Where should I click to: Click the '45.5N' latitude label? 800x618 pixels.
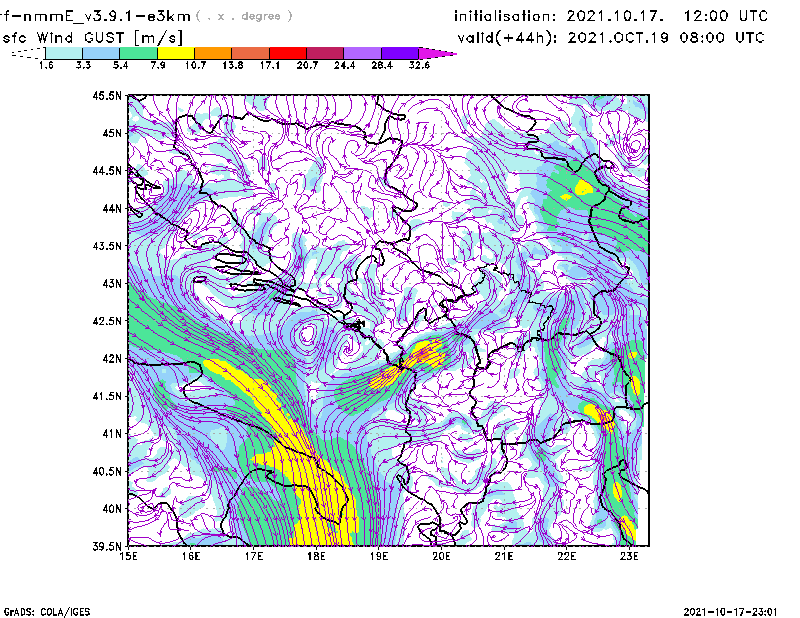pos(107,95)
